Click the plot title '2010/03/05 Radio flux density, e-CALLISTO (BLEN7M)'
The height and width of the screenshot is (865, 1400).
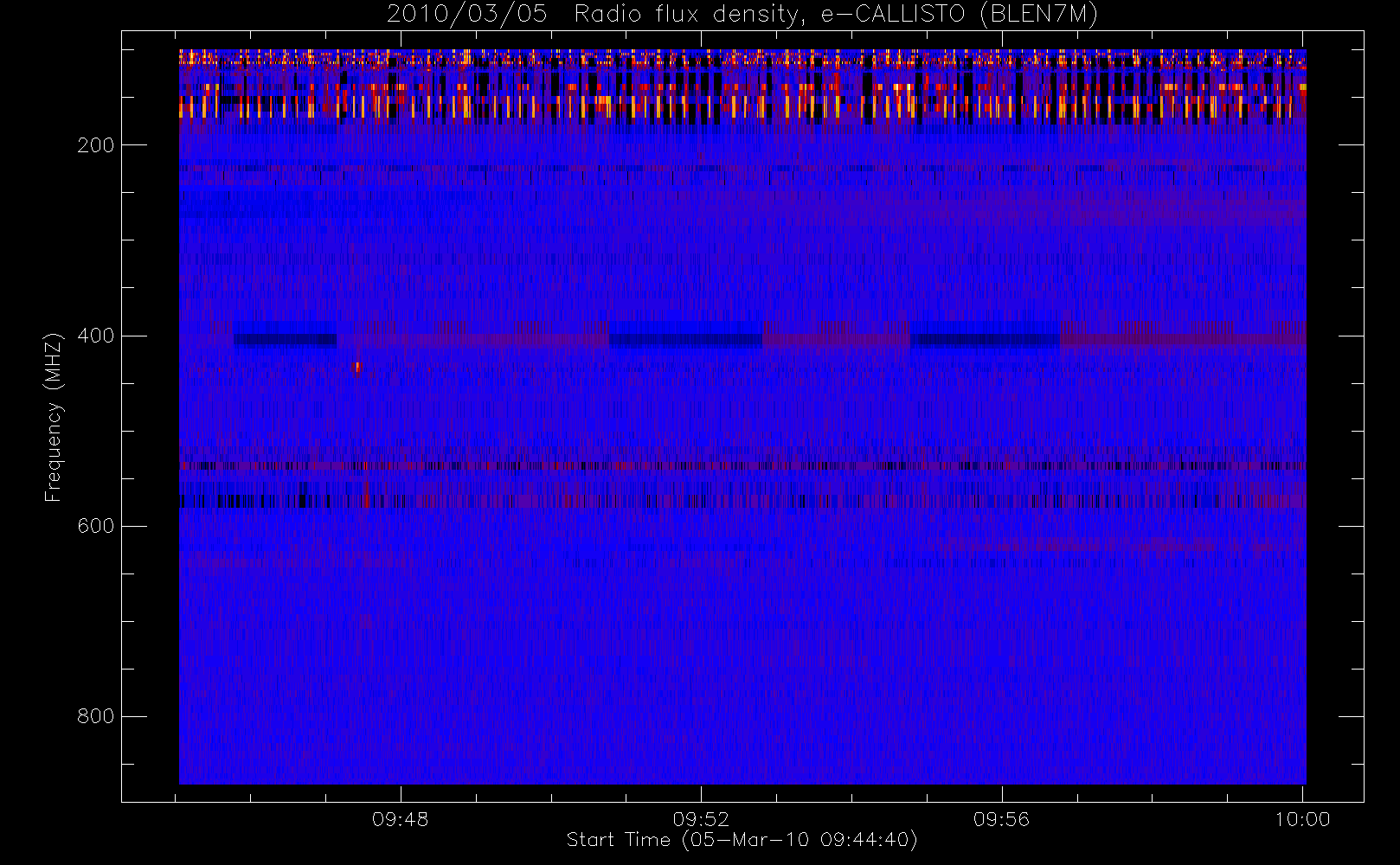click(742, 15)
